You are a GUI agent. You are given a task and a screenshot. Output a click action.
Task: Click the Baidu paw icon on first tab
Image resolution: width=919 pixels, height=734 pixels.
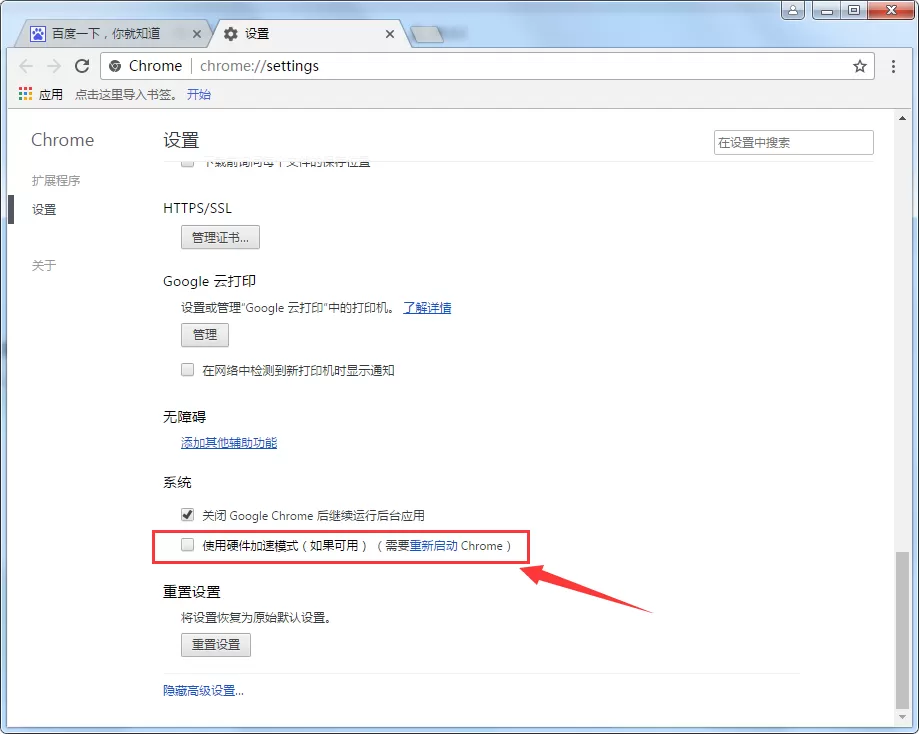[x=38, y=34]
